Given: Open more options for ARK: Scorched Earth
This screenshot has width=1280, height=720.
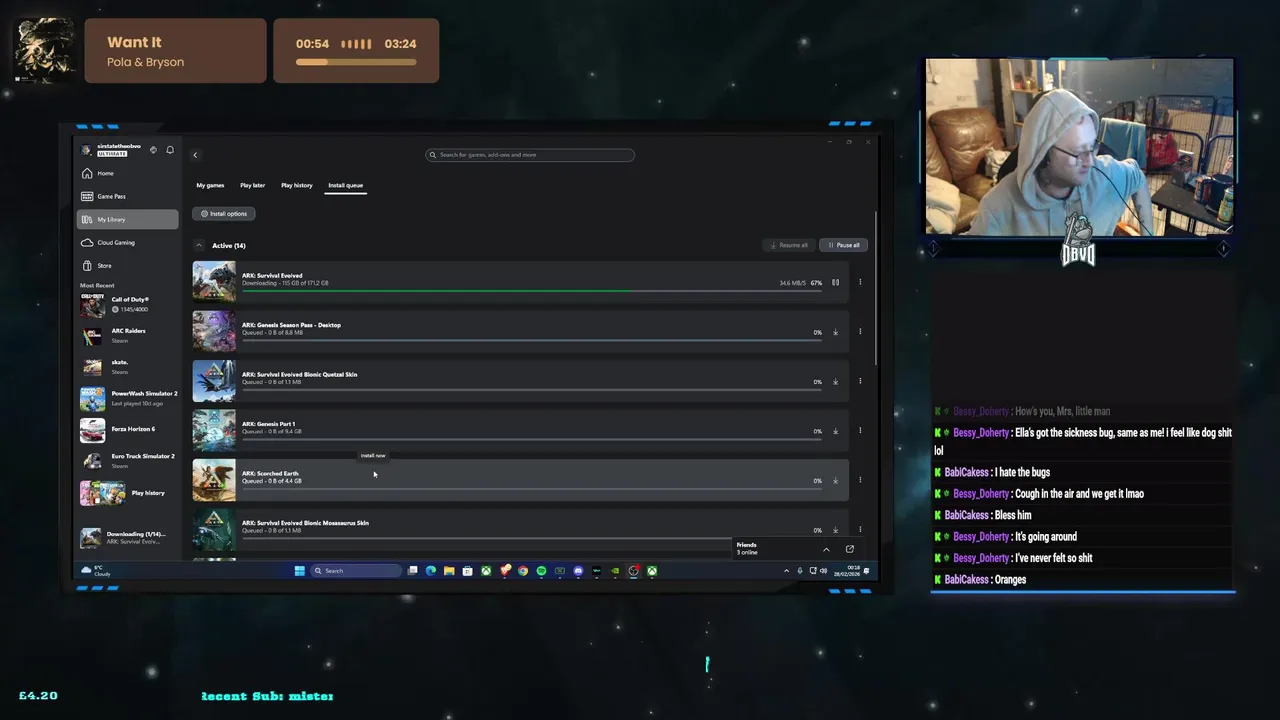Looking at the screenshot, I should point(860,480).
